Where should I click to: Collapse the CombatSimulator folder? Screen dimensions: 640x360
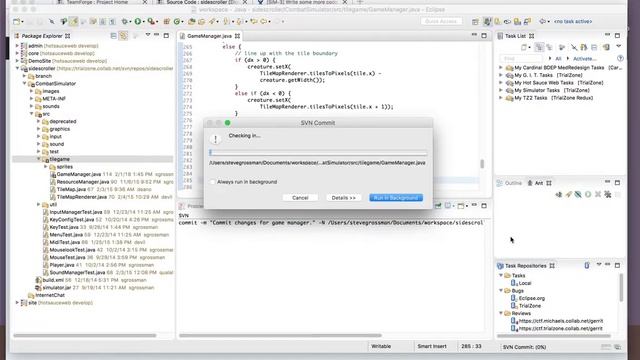[24, 83]
